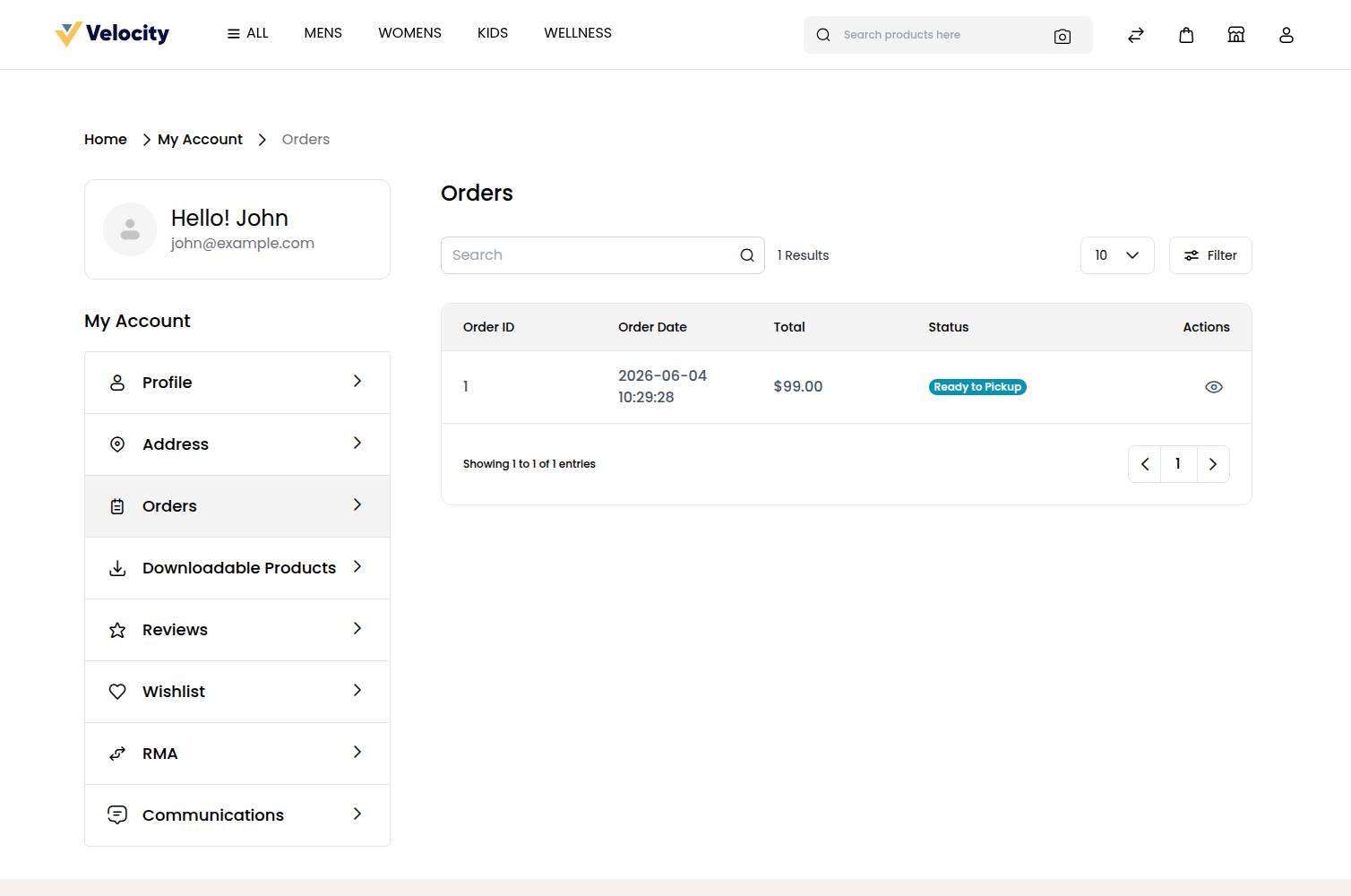The height and width of the screenshot is (896, 1351).
Task: Open the compare products icon
Action: pyautogui.click(x=1136, y=35)
